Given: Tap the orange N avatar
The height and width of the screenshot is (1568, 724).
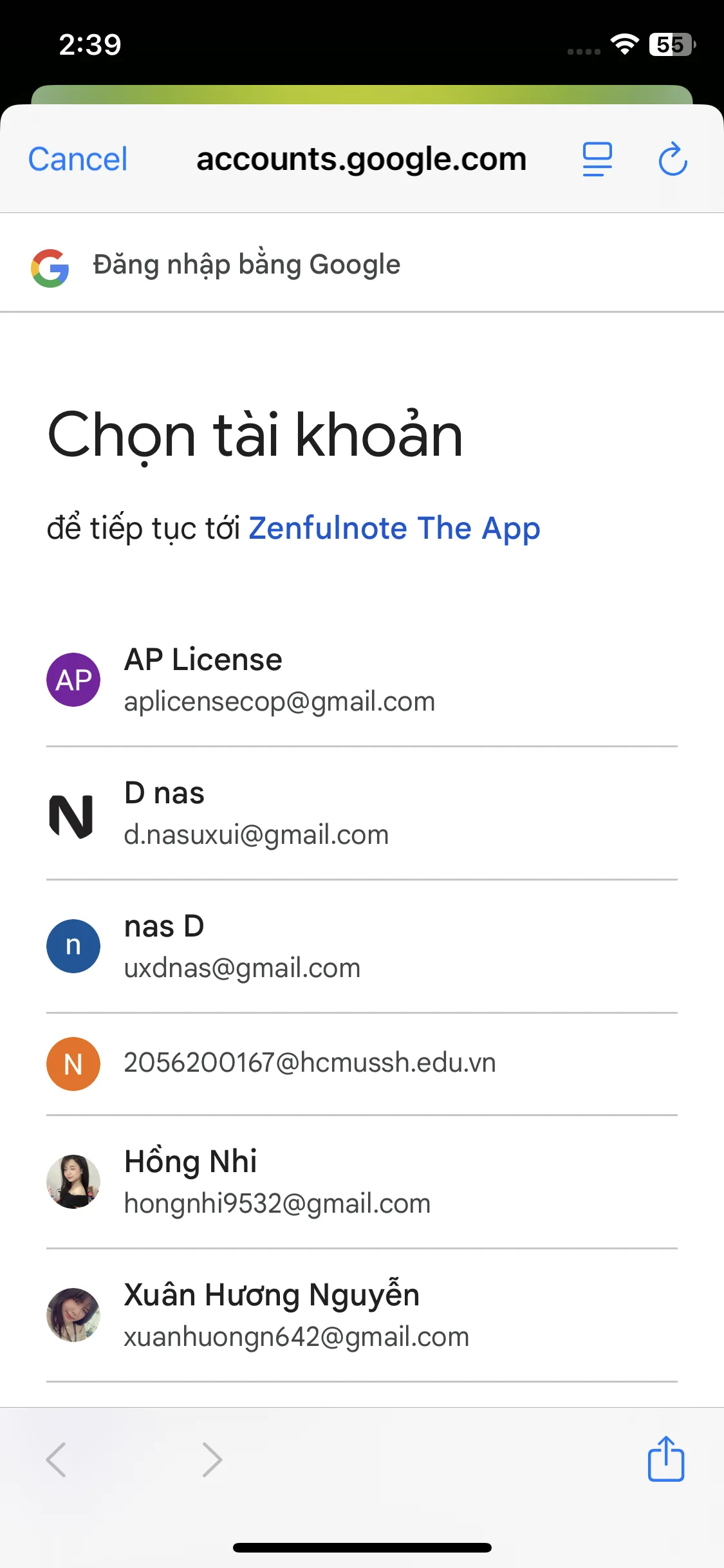Looking at the screenshot, I should [x=73, y=1064].
